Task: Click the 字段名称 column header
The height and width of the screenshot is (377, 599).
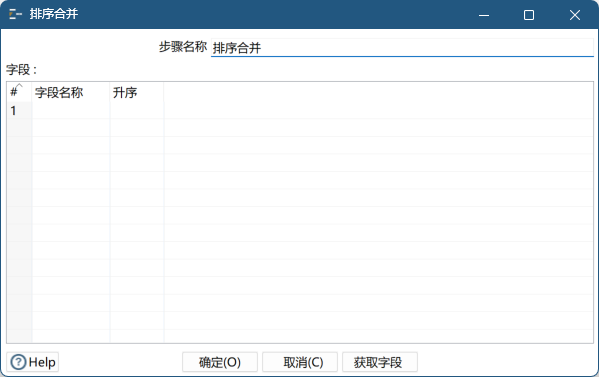Action: tap(71, 92)
